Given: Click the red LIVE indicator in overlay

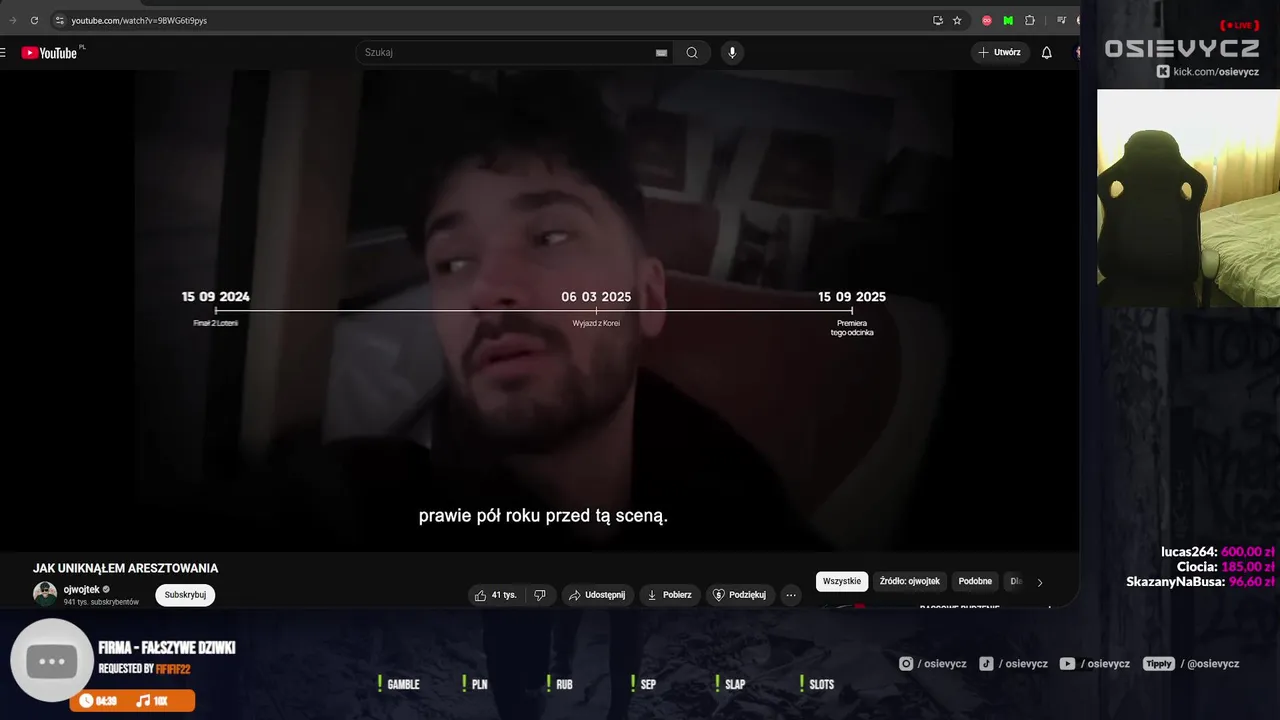Looking at the screenshot, I should tap(1239, 25).
